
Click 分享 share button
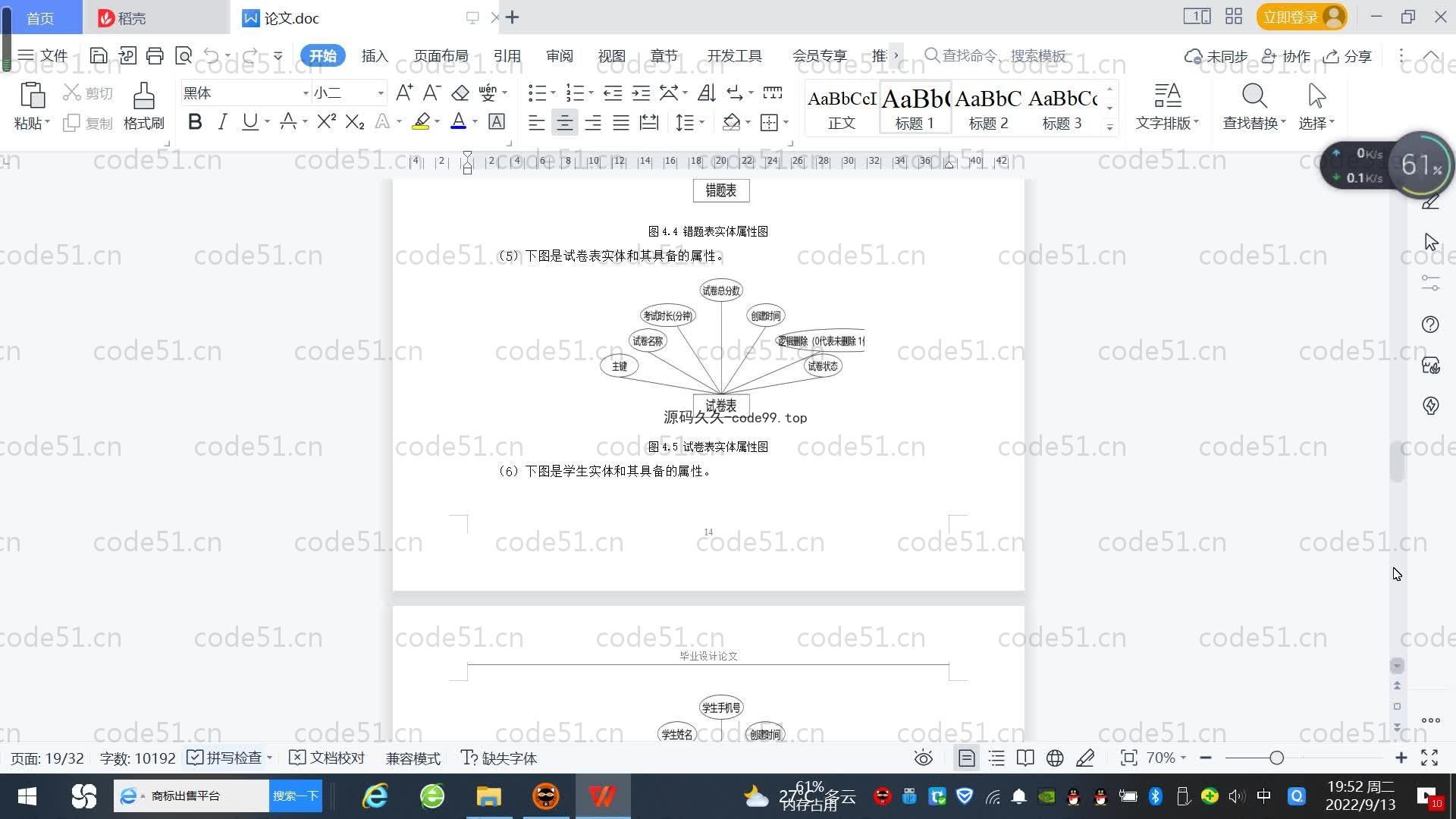1348,56
